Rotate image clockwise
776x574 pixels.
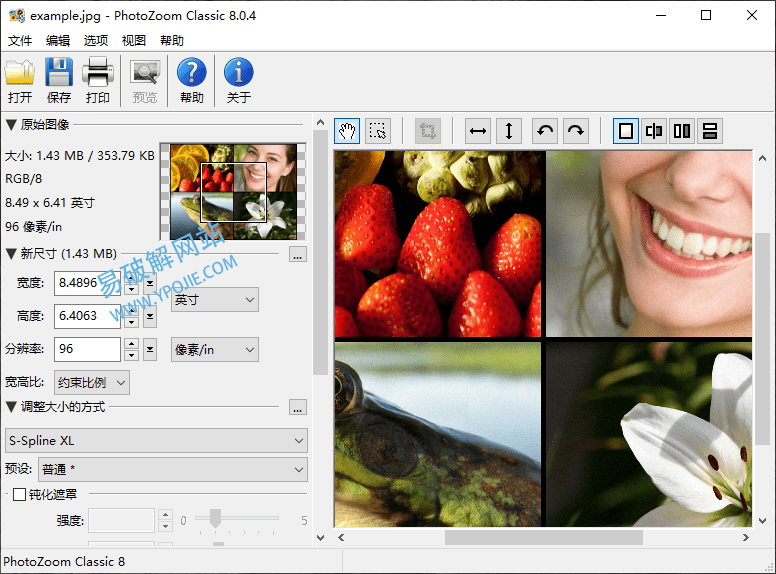576,131
